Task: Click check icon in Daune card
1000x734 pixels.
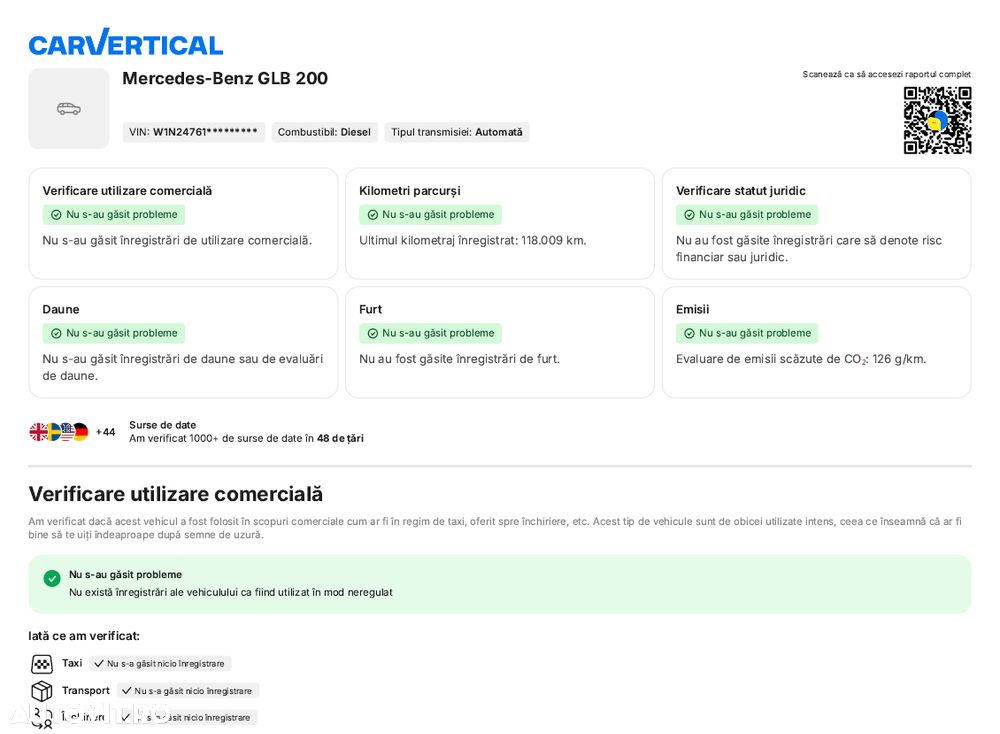Action: pyautogui.click(x=56, y=334)
